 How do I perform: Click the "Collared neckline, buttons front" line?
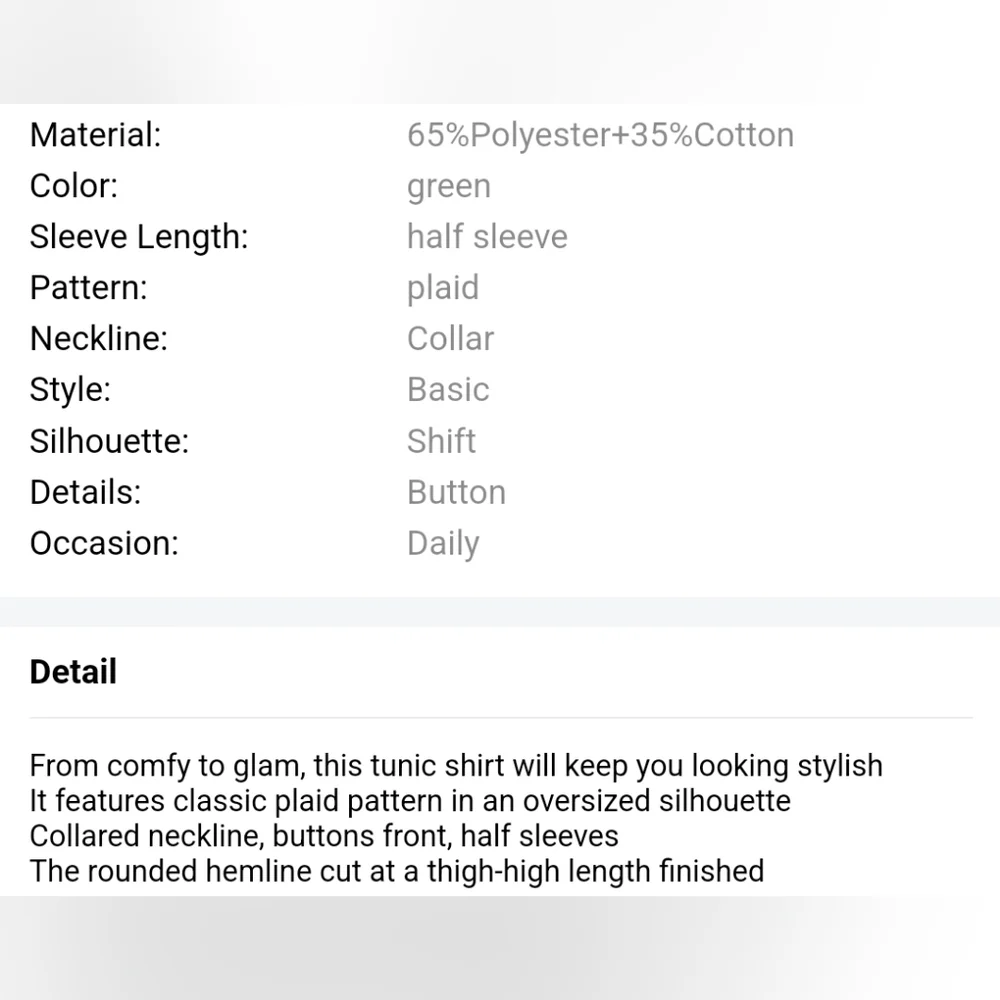324,835
